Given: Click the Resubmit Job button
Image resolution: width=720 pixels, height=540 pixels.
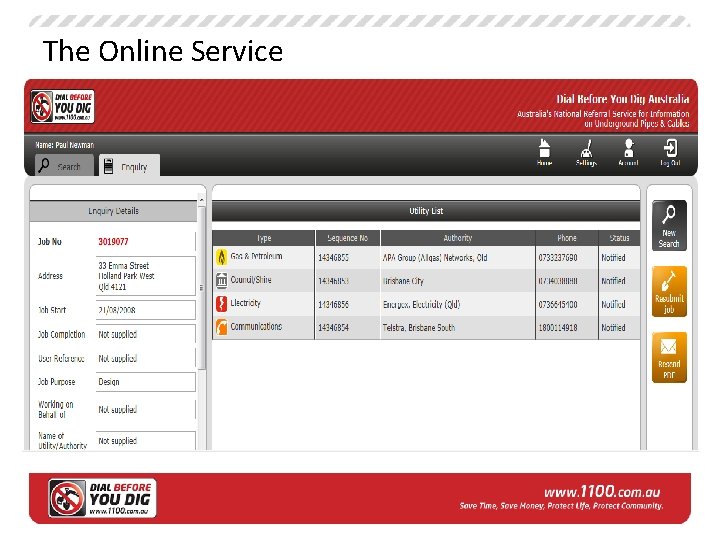Looking at the screenshot, I should pyautogui.click(x=669, y=292).
